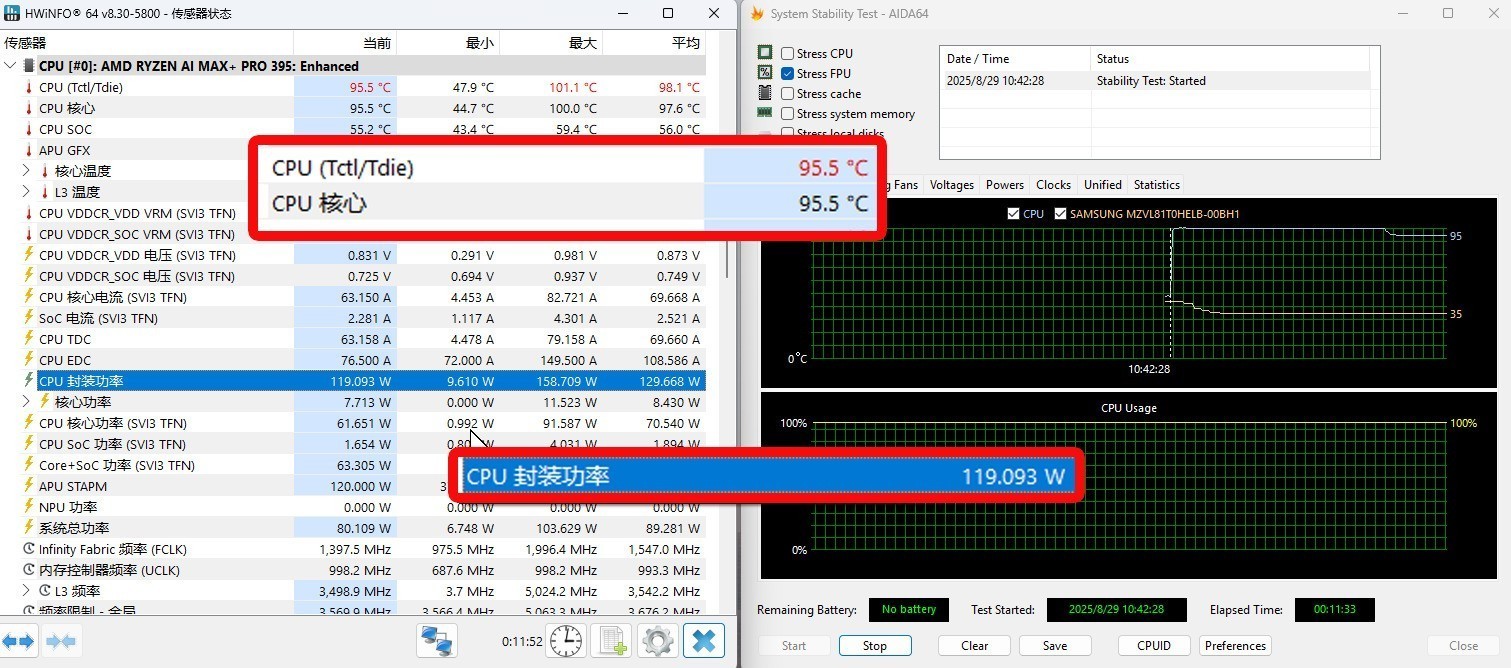Expand the 核心功率 tree row
This screenshot has height=668, width=1511.
(26, 402)
